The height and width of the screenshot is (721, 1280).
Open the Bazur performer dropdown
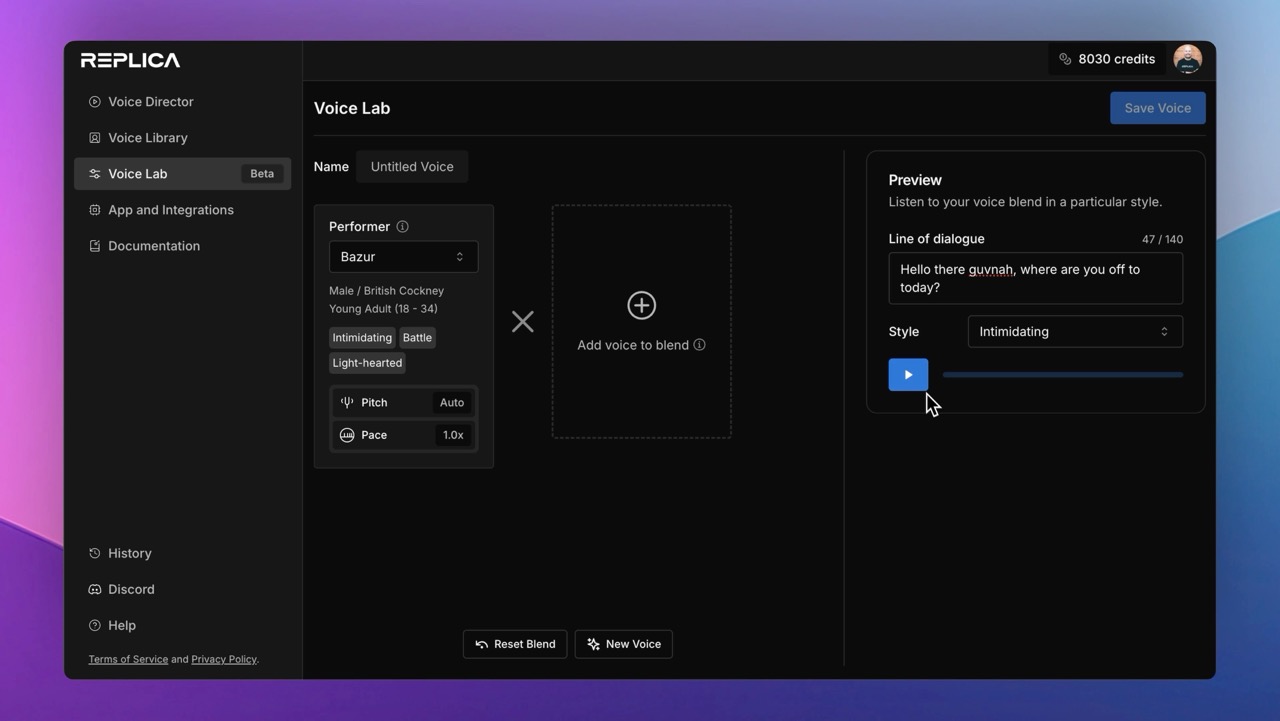(403, 256)
